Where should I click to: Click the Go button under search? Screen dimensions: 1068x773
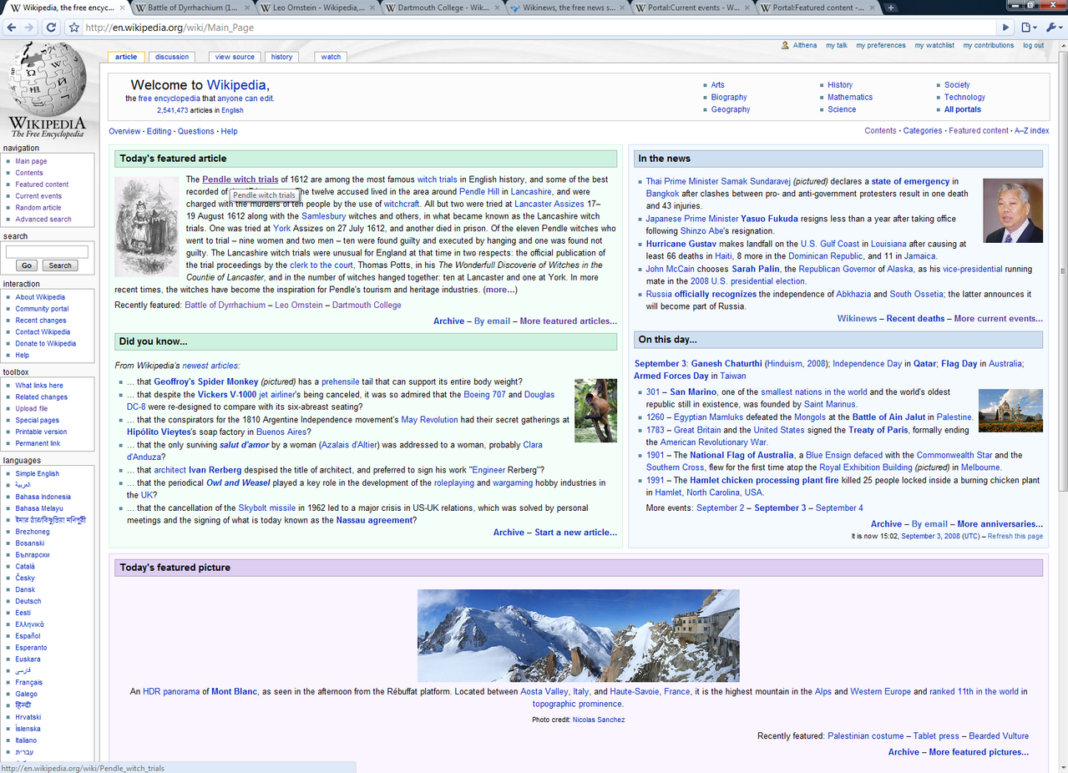27,266
